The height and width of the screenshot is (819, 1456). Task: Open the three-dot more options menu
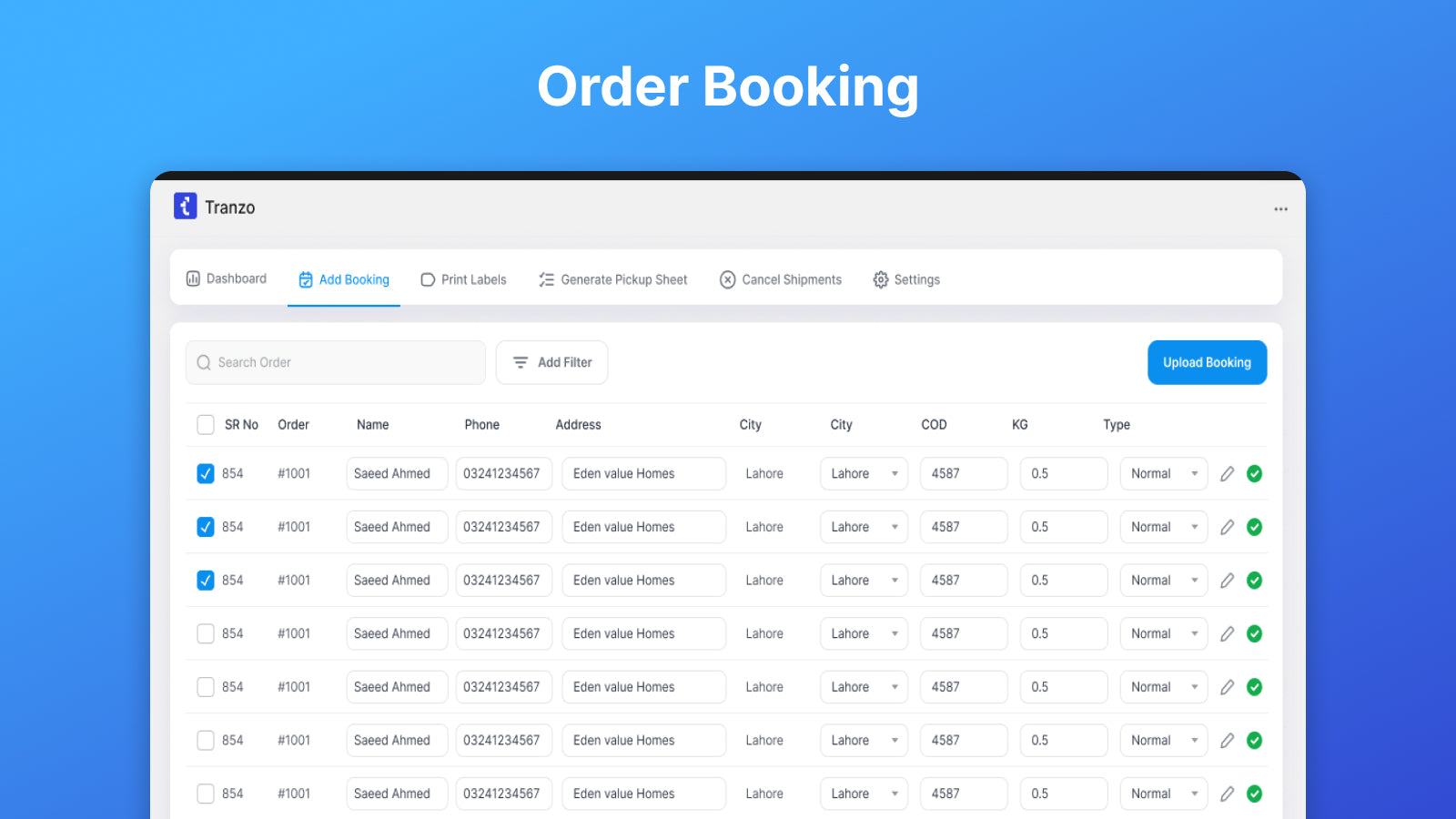pyautogui.click(x=1280, y=209)
